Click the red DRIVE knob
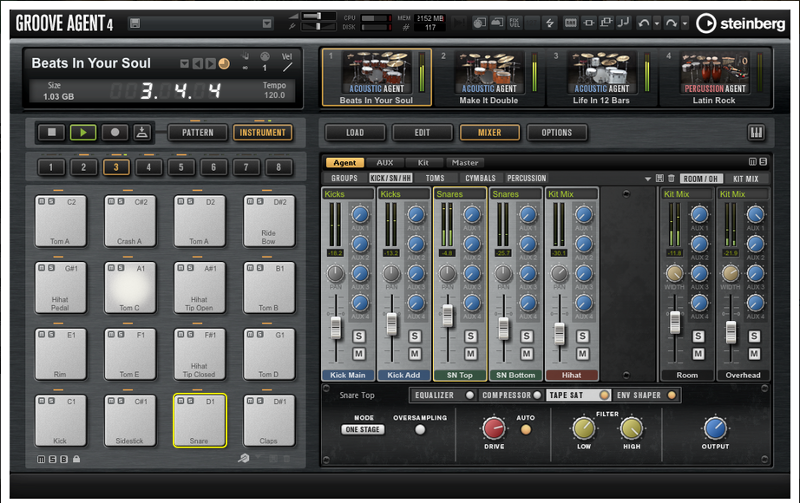 (x=493, y=428)
